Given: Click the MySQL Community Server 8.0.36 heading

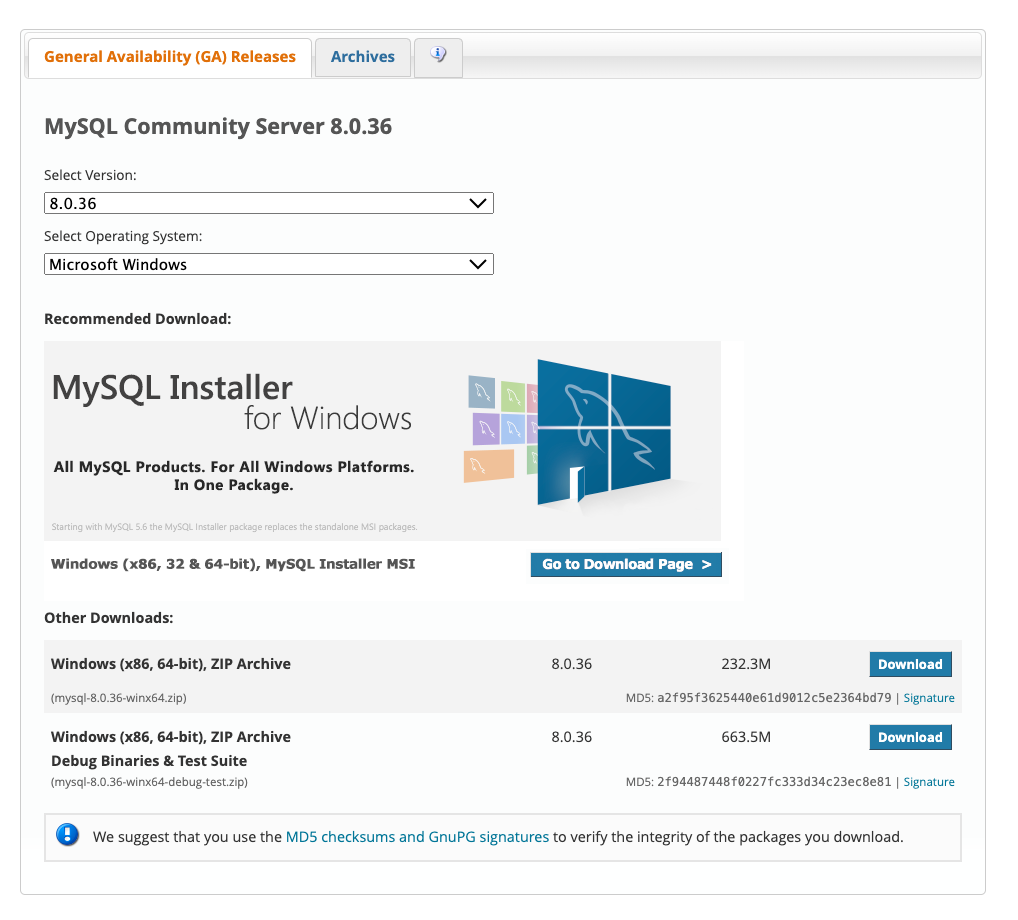Looking at the screenshot, I should pyautogui.click(x=218, y=127).
